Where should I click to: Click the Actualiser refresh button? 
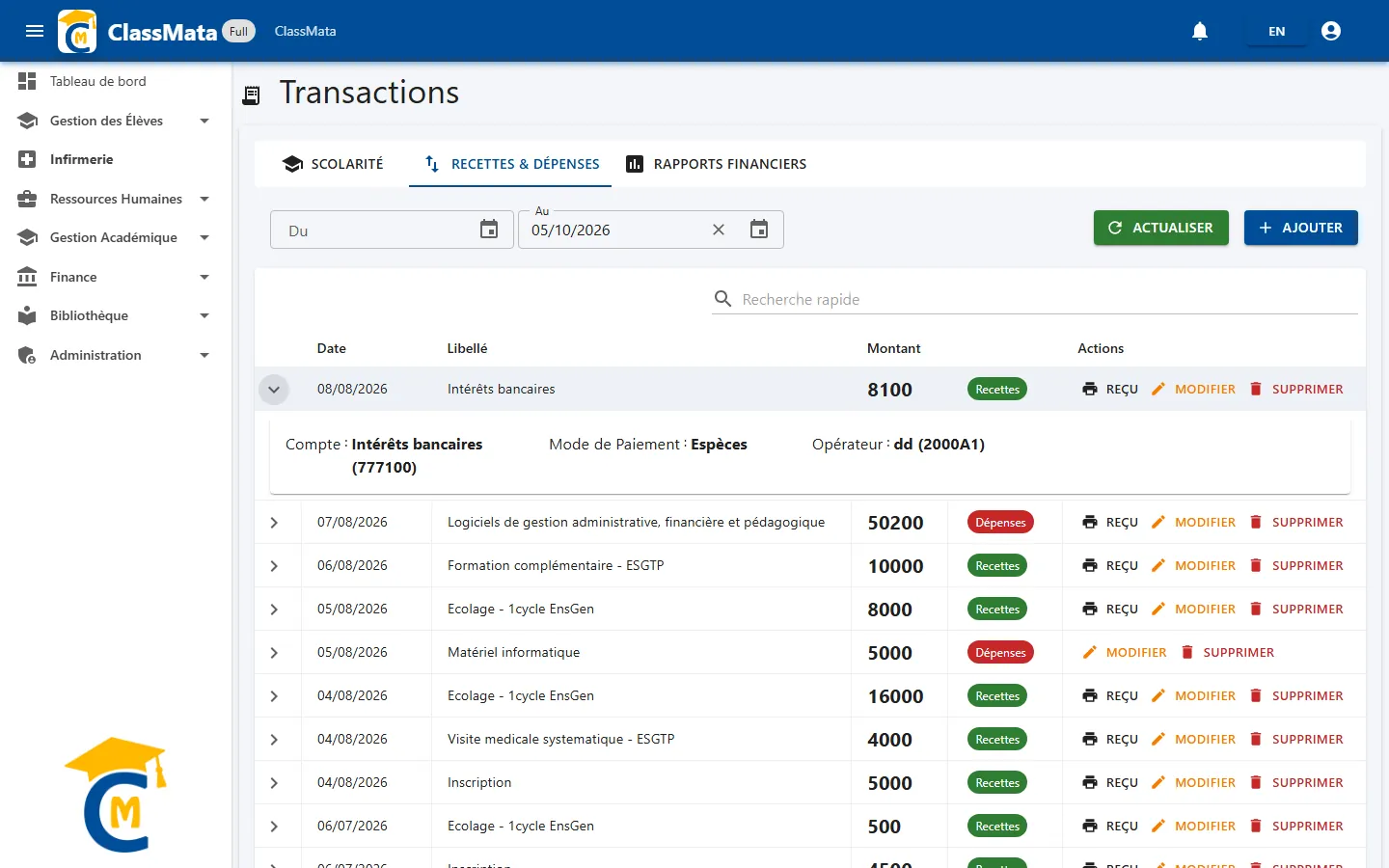pos(1161,228)
